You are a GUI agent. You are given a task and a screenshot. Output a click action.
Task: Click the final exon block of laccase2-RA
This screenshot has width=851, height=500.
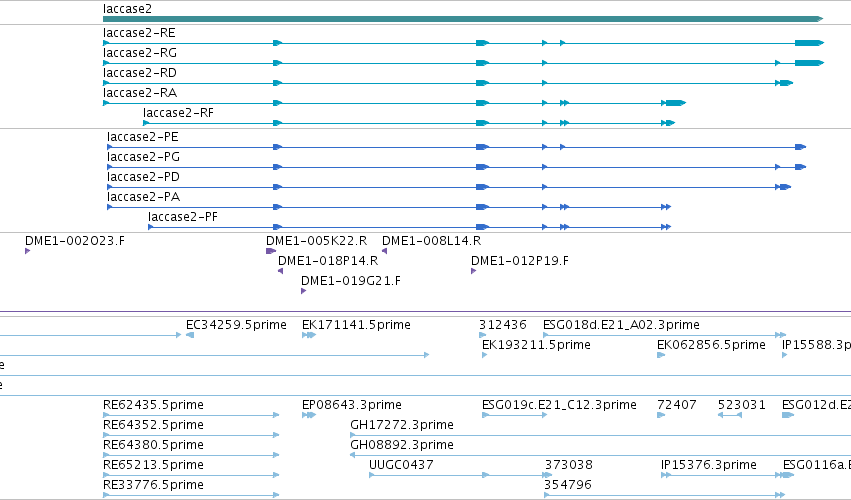click(x=676, y=103)
